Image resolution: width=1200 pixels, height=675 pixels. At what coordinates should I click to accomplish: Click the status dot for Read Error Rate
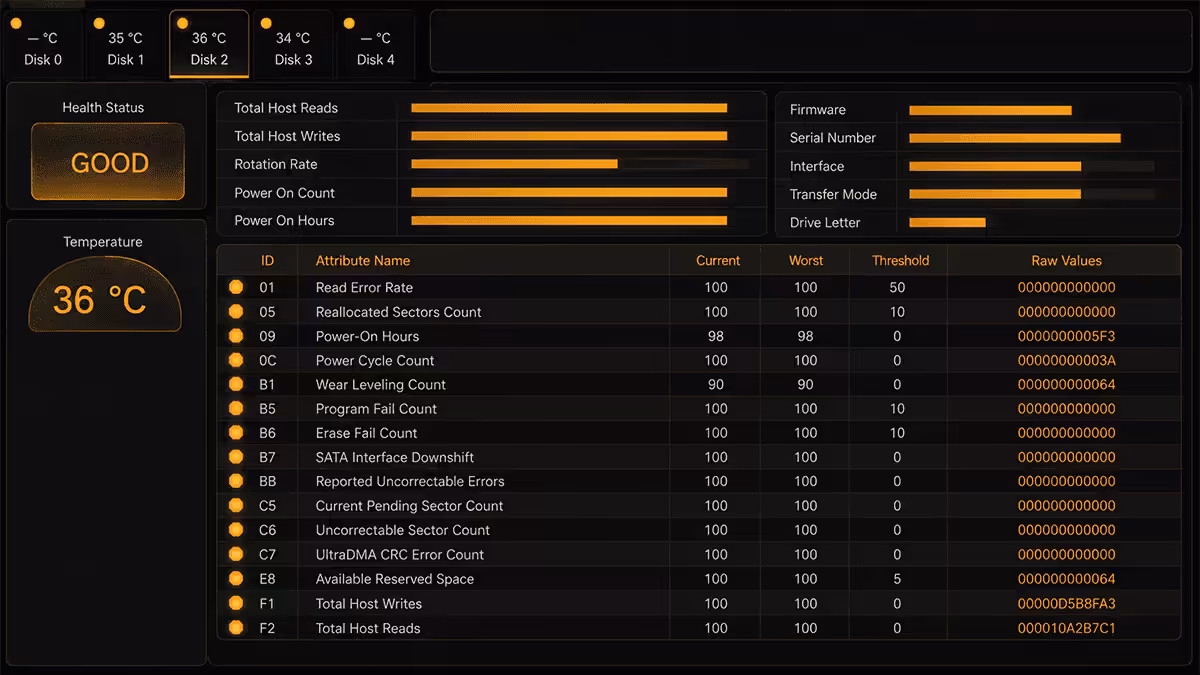(236, 287)
